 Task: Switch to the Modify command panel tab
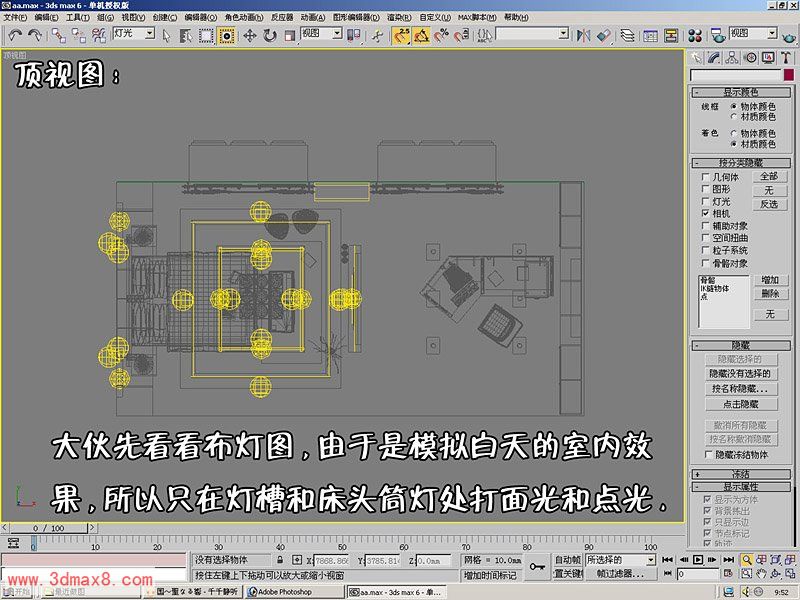click(x=714, y=58)
